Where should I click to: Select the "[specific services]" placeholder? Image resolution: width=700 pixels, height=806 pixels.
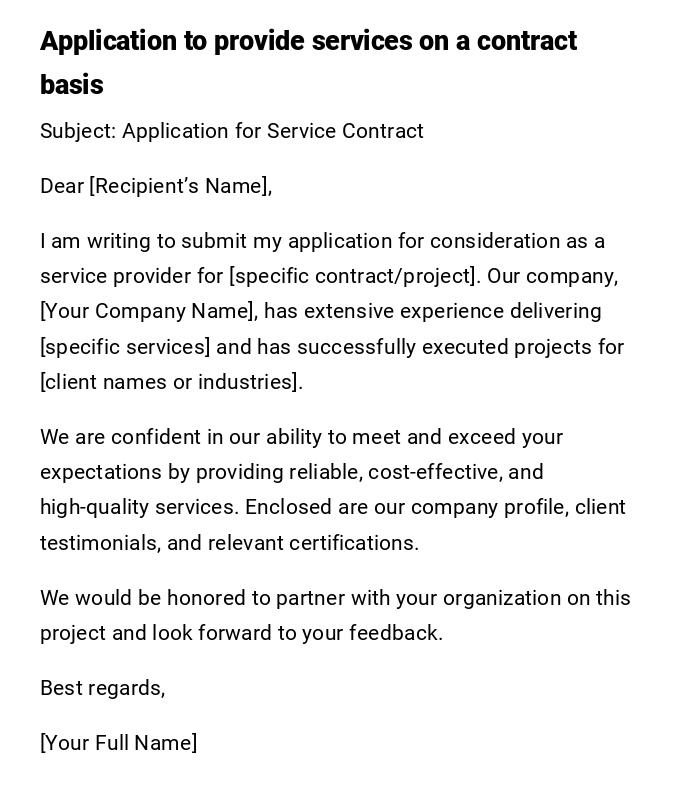pyautogui.click(x=125, y=347)
